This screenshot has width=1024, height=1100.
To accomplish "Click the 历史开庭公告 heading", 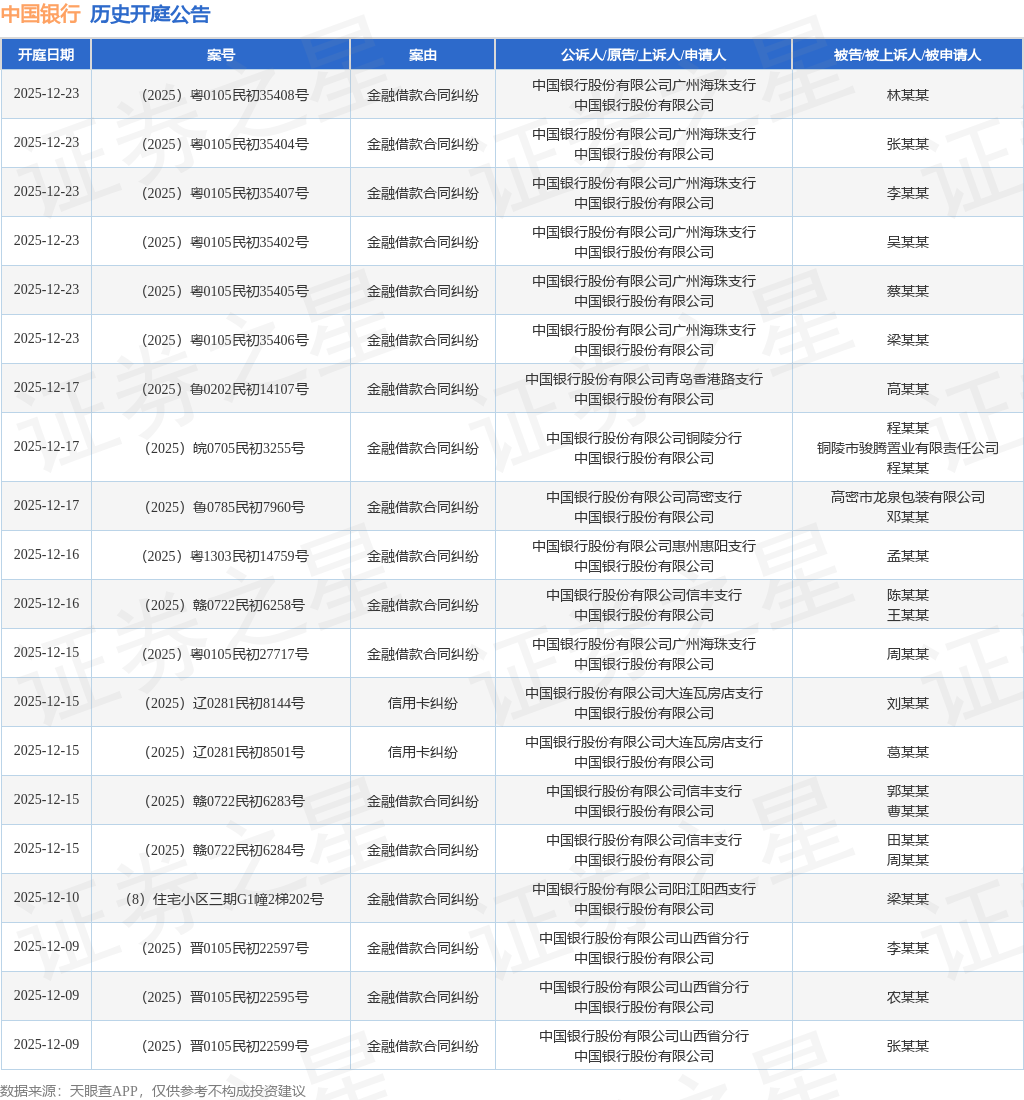I will 150,14.
